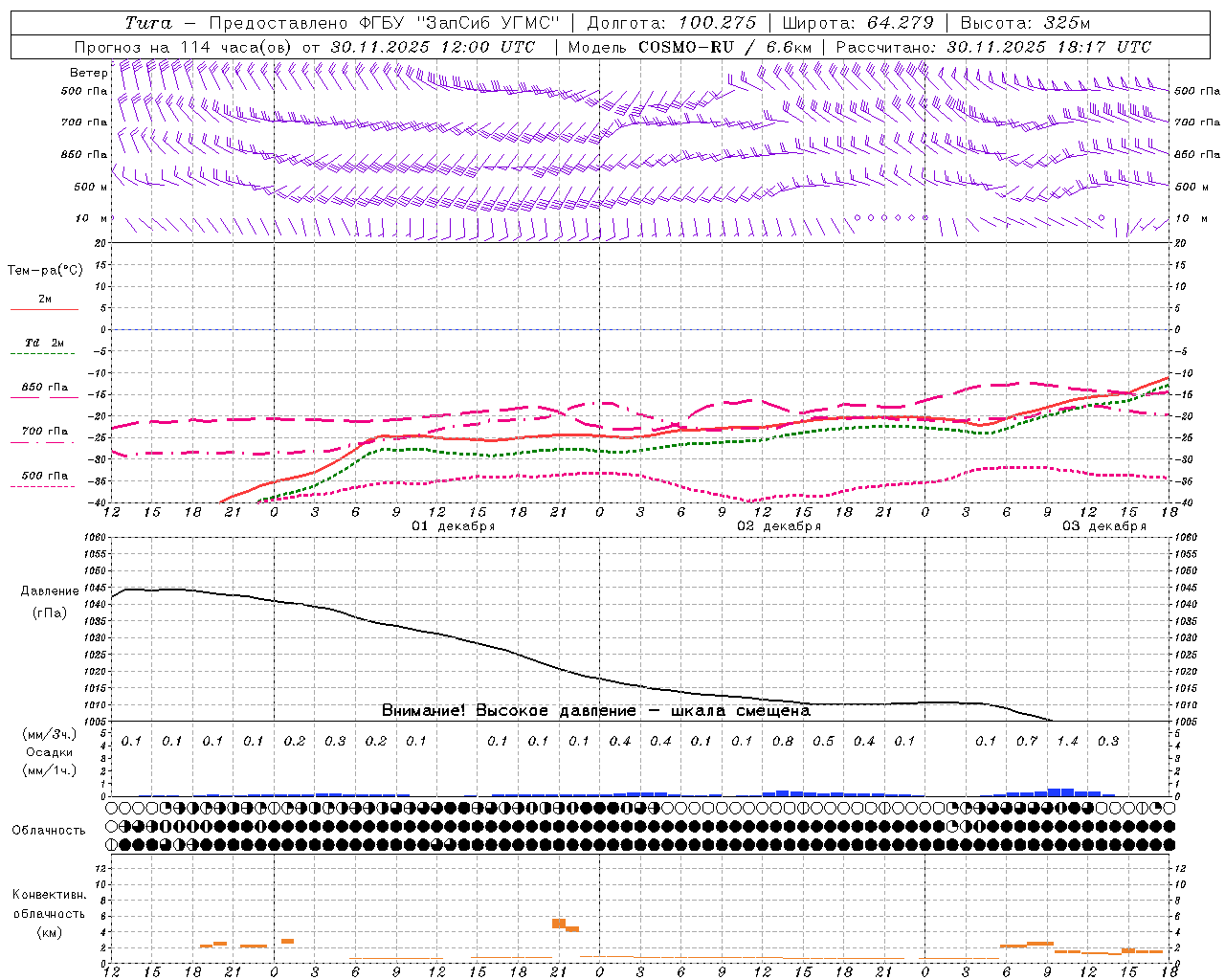
Task: Select the precipitation value "0.8"
Action: pos(783,741)
